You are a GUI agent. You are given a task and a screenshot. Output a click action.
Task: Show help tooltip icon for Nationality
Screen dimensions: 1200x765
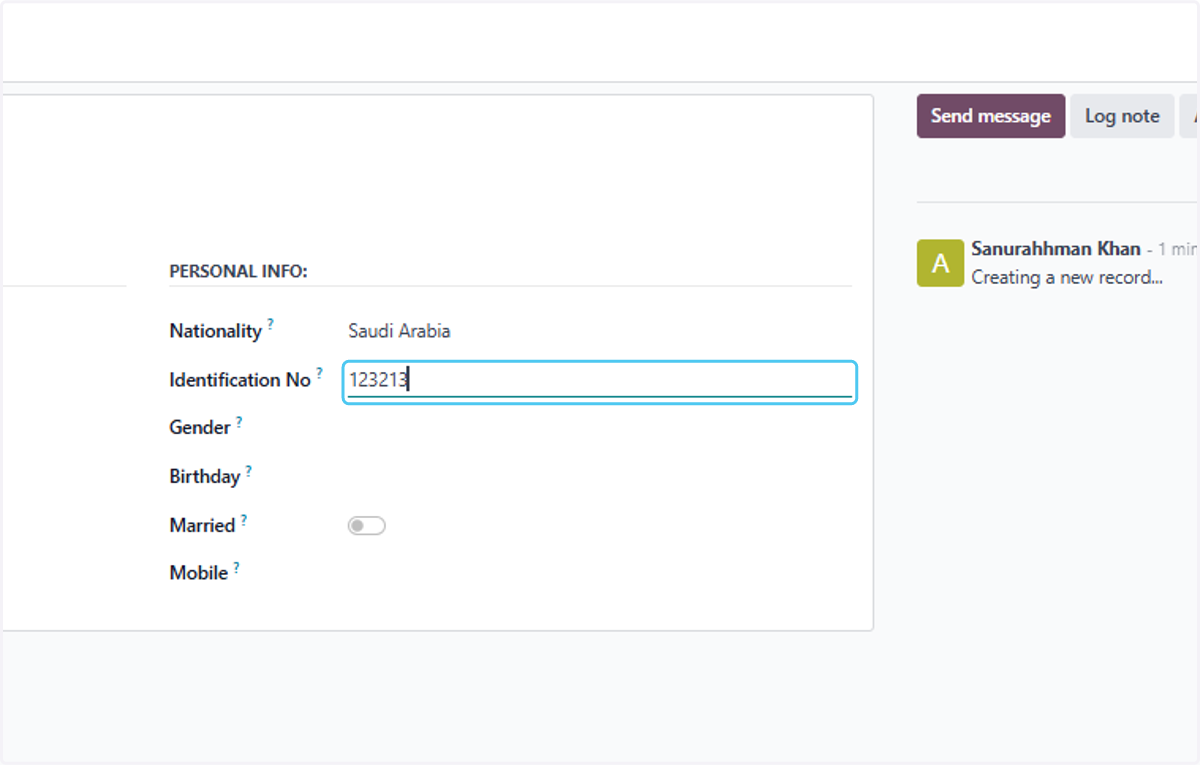(270, 324)
